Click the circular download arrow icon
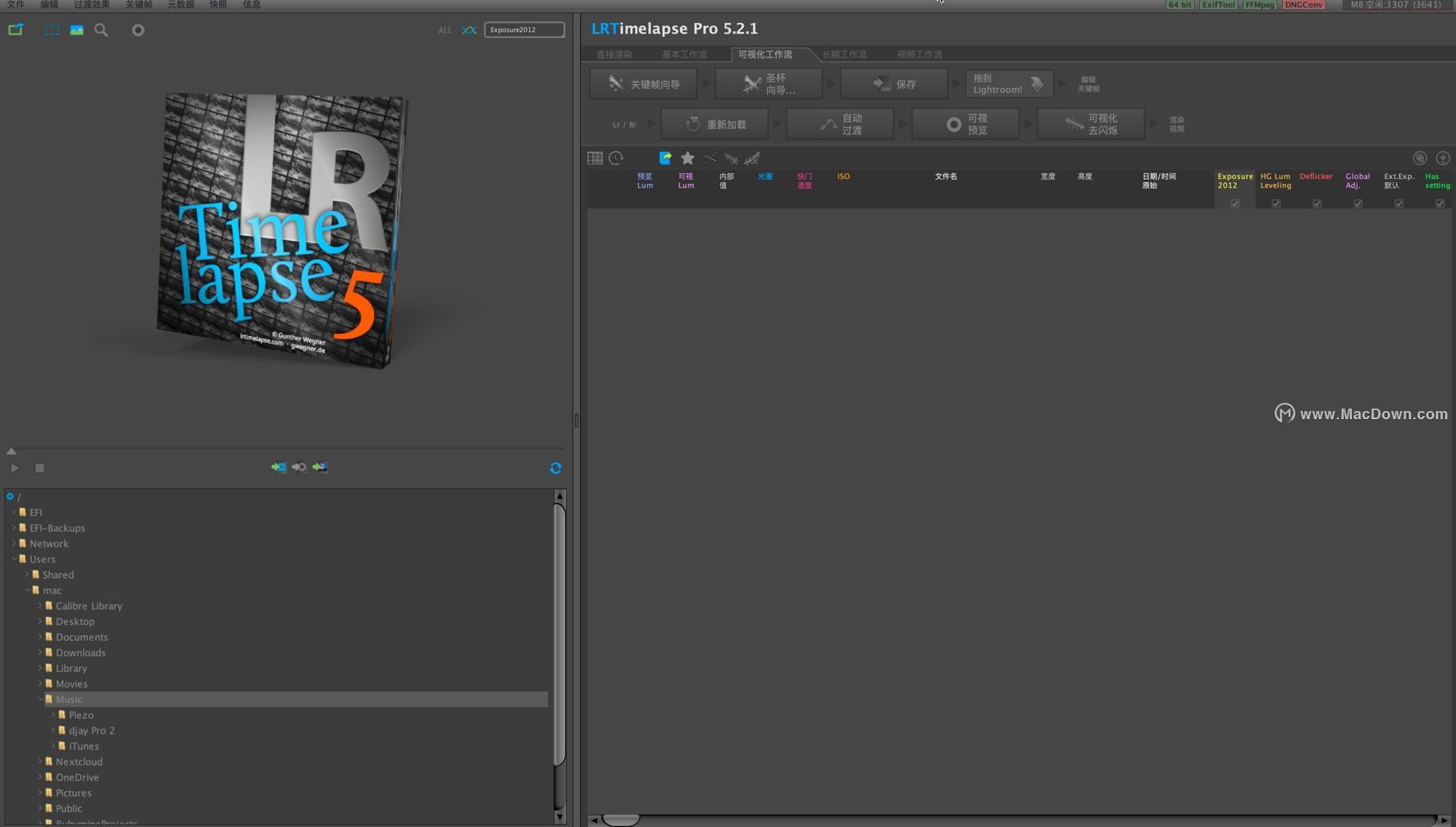This screenshot has width=1456, height=827. [1443, 158]
